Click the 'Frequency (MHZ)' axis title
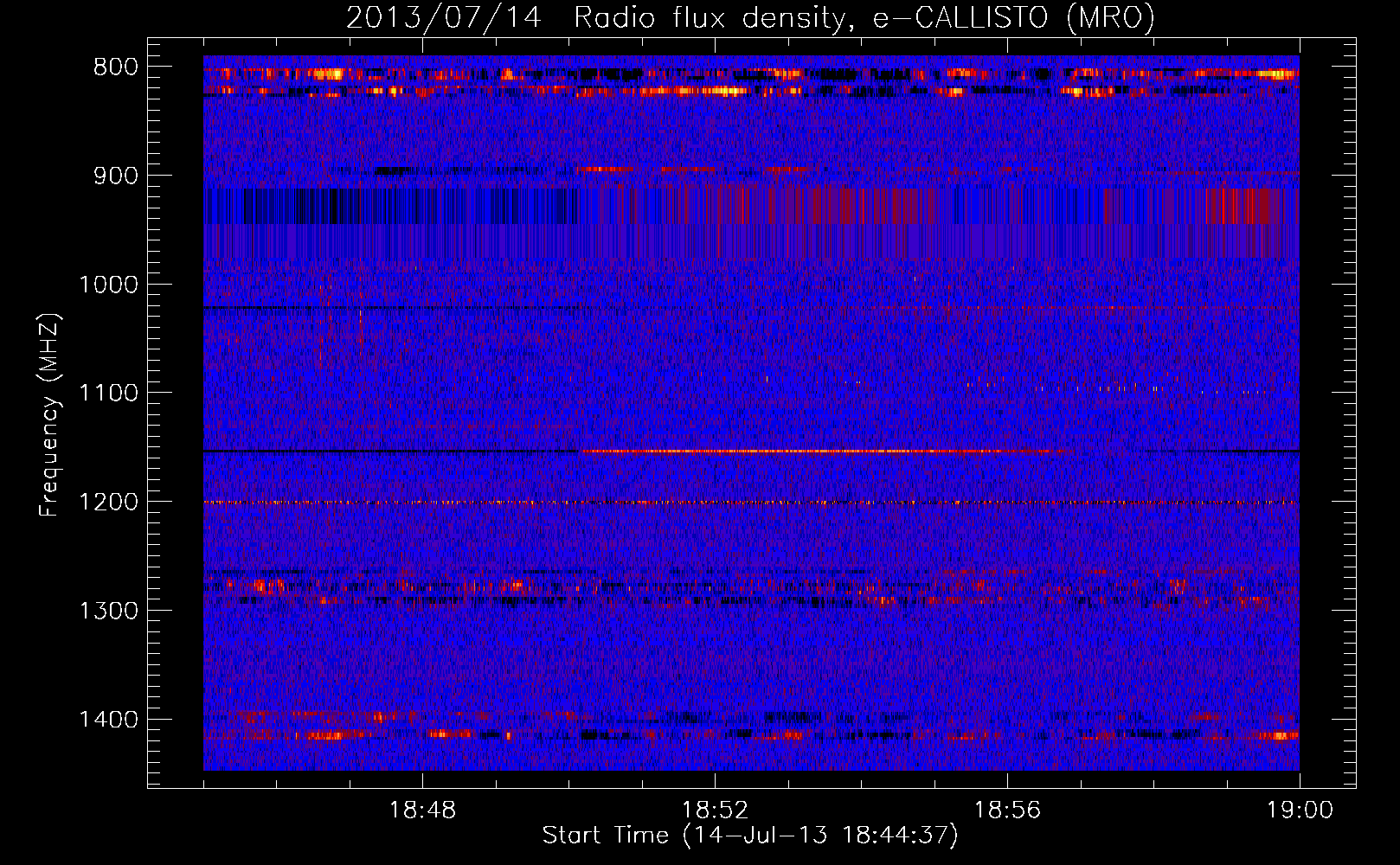1400x865 pixels. [50, 415]
